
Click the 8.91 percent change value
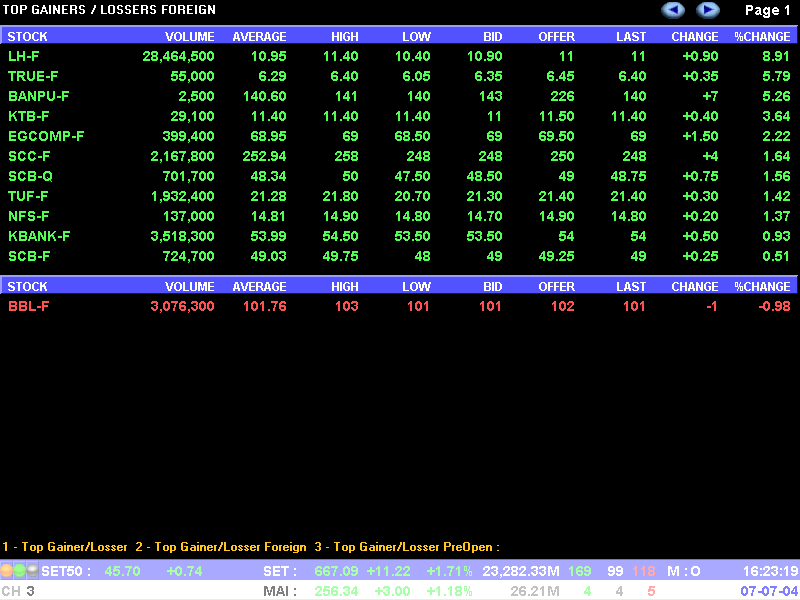[x=776, y=56]
